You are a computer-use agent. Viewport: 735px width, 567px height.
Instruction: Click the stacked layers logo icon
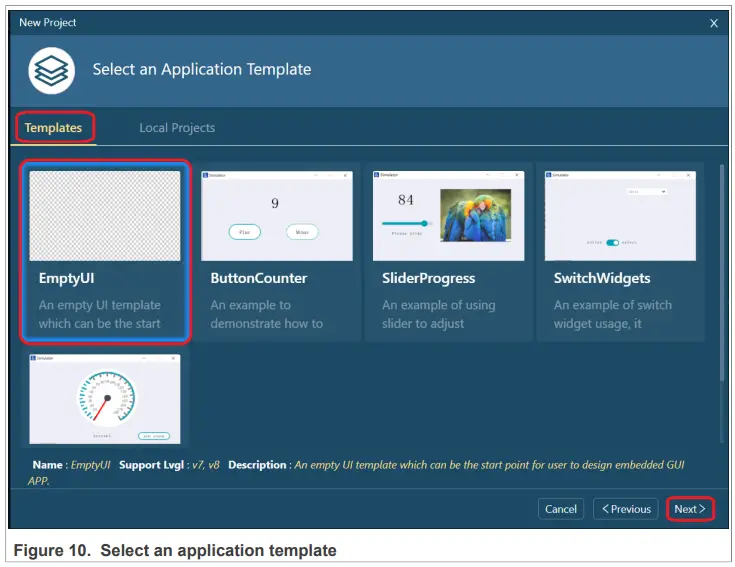(x=51, y=70)
